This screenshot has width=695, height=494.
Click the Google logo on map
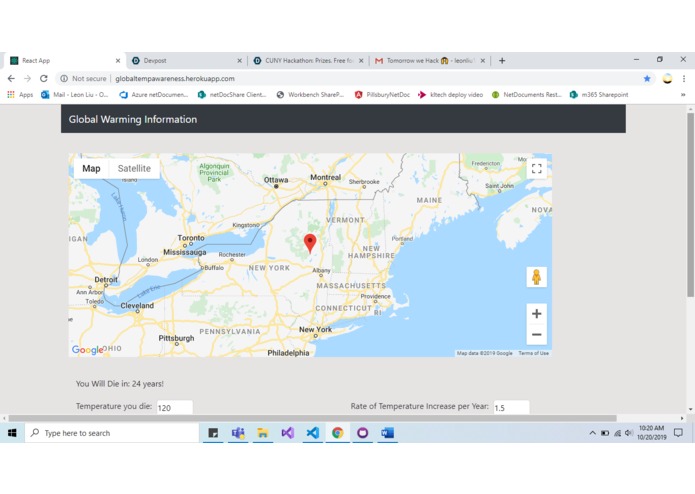[87, 350]
